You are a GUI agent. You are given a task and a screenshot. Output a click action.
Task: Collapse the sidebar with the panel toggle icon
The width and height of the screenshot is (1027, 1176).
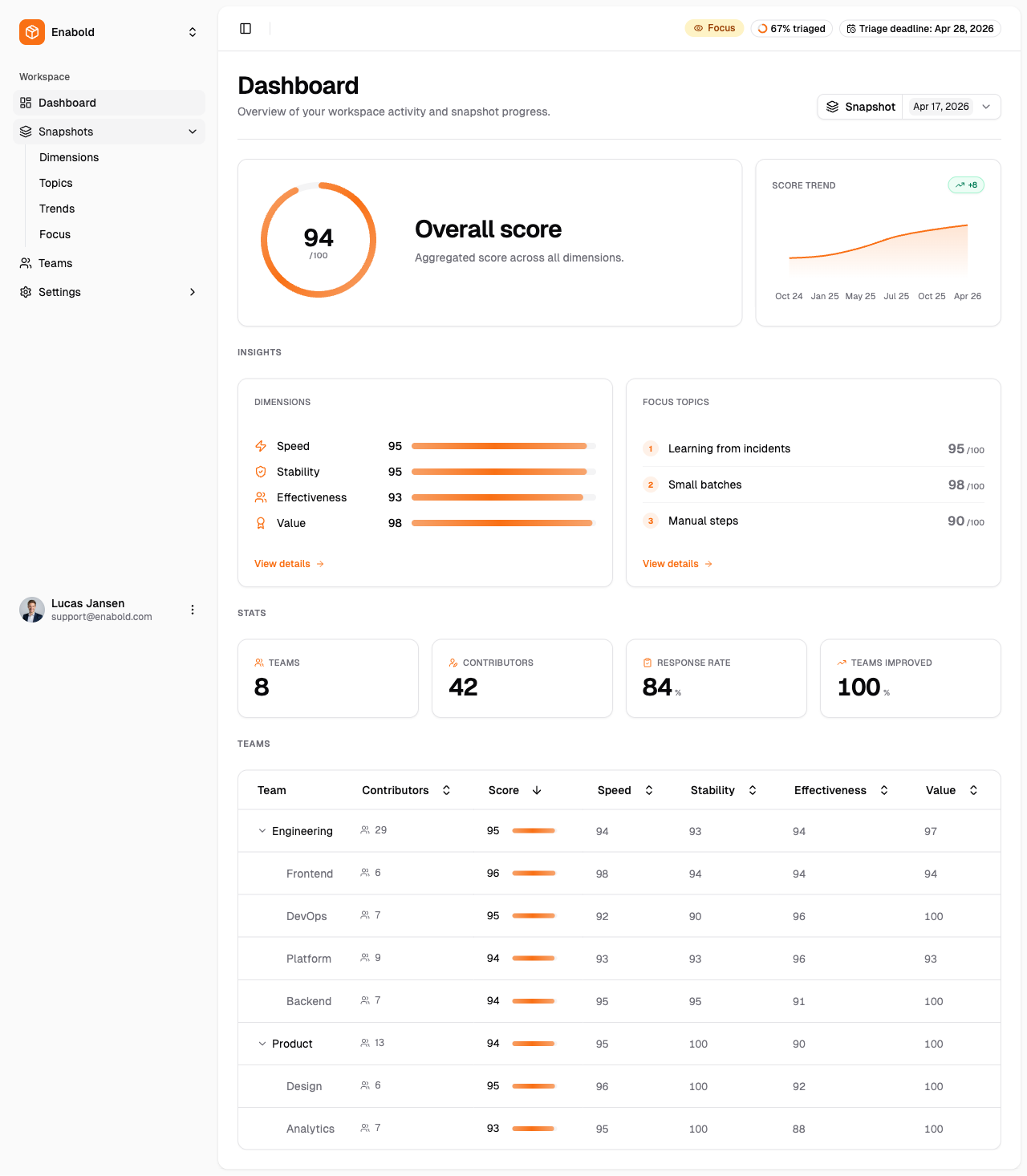click(246, 28)
